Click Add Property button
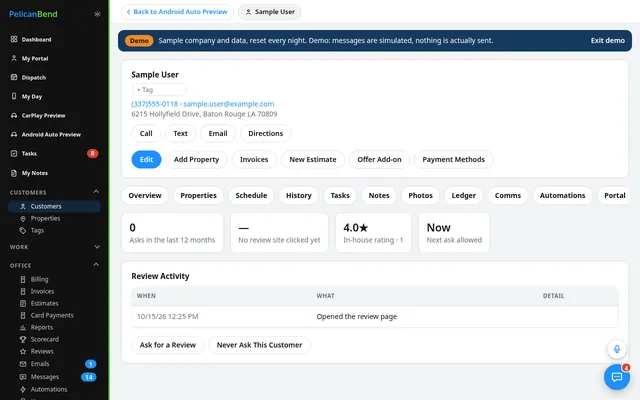 click(196, 160)
